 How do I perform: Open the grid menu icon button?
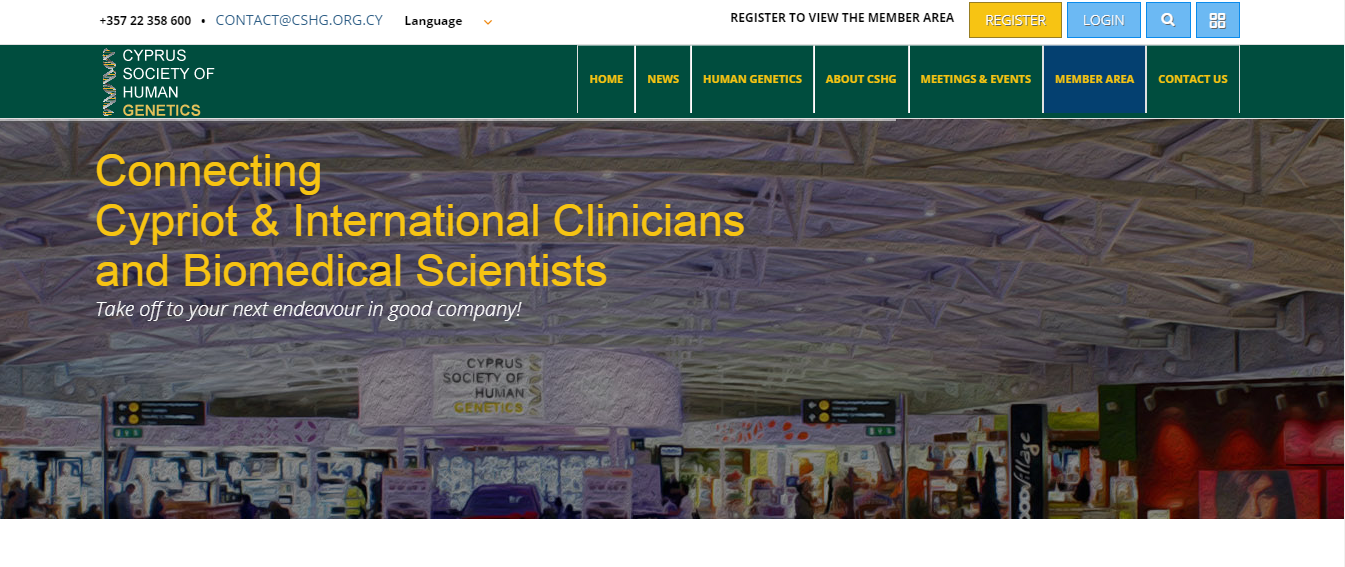(x=1217, y=20)
